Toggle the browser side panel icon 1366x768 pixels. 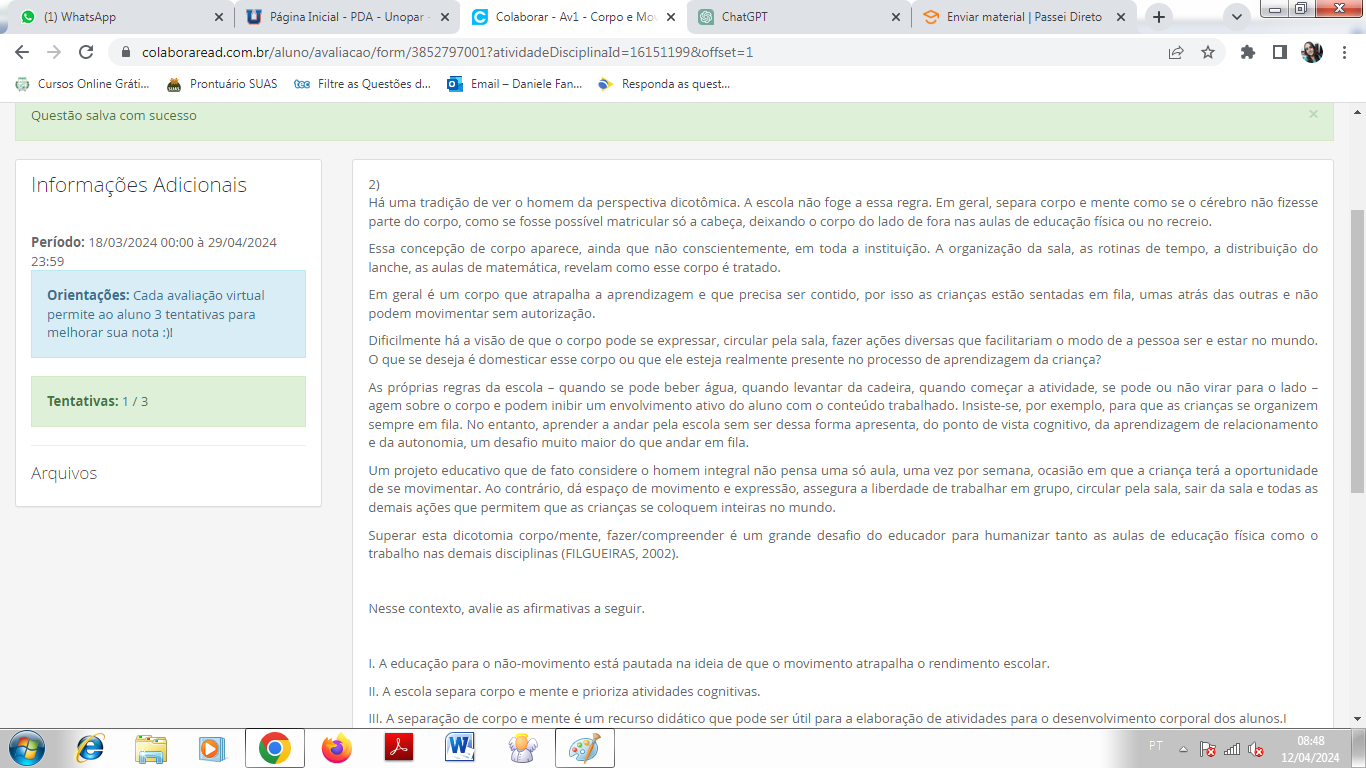pyautogui.click(x=1279, y=52)
